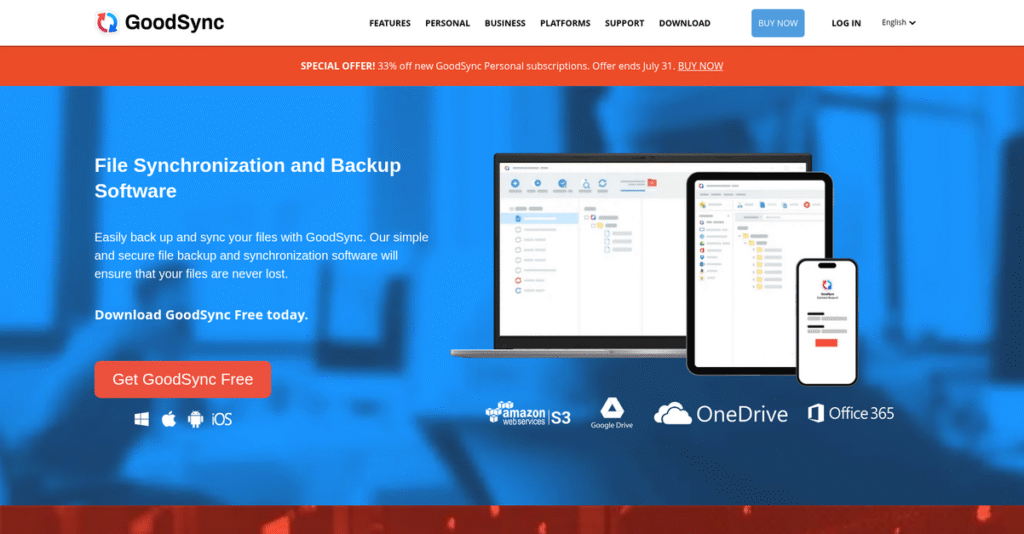
Task: Open the Features menu
Action: 390,23
